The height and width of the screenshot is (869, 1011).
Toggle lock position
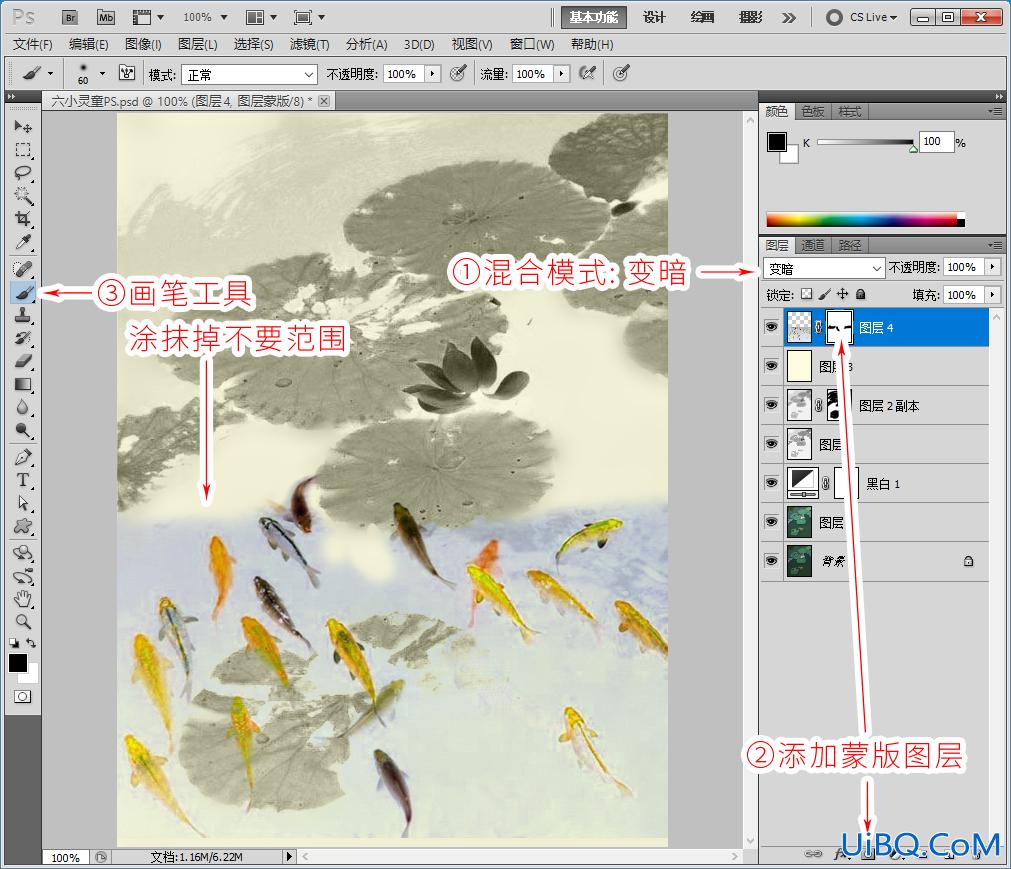[x=843, y=294]
